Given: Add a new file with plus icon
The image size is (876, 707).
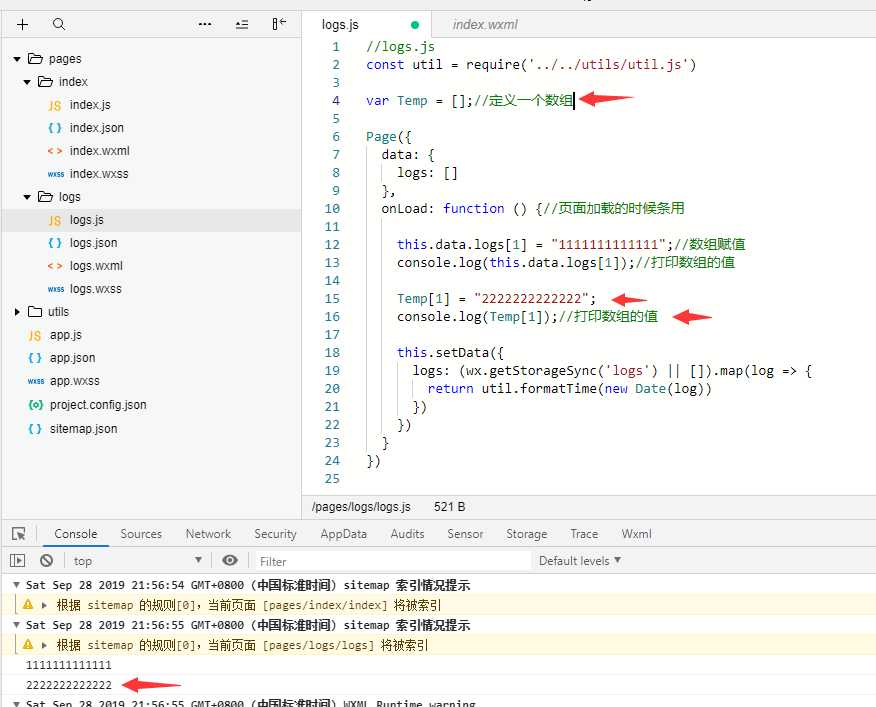Looking at the screenshot, I should (22, 25).
